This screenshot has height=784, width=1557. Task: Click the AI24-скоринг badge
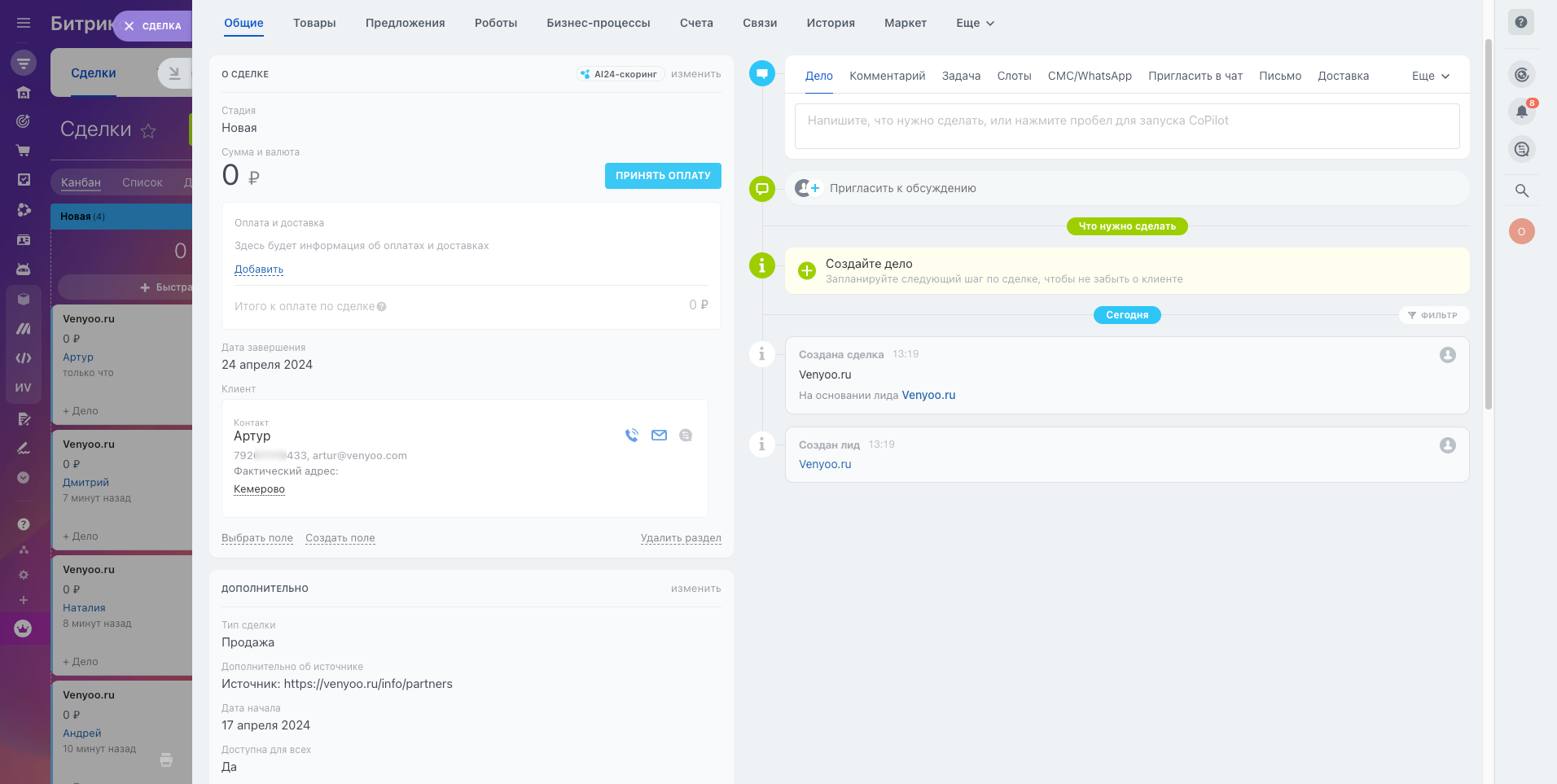tap(620, 74)
